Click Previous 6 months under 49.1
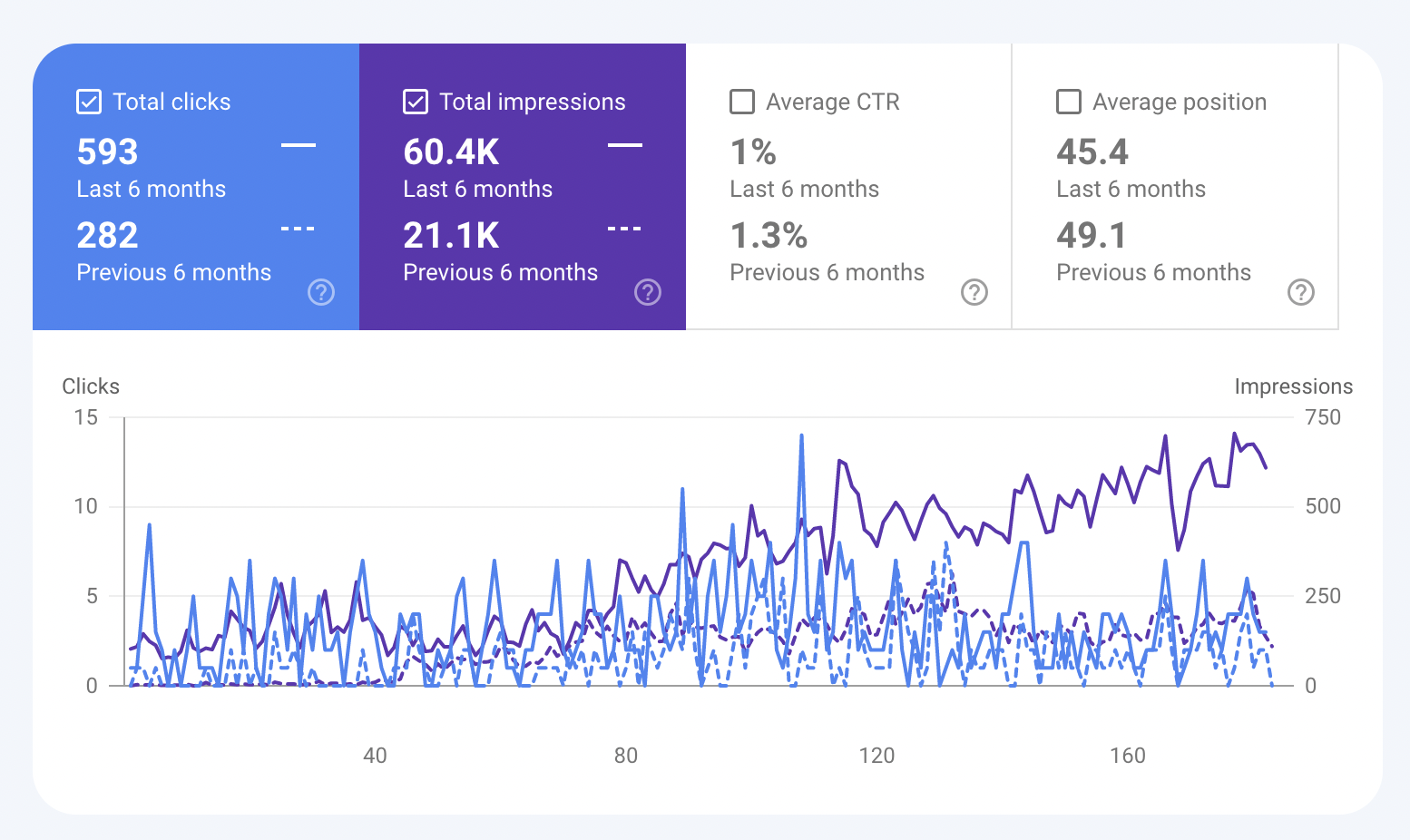The height and width of the screenshot is (840, 1410). [x=1154, y=272]
